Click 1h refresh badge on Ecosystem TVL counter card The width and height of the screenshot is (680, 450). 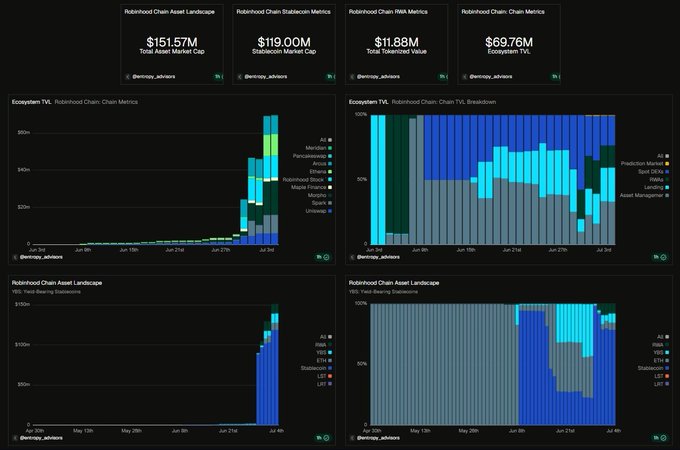tap(555, 77)
